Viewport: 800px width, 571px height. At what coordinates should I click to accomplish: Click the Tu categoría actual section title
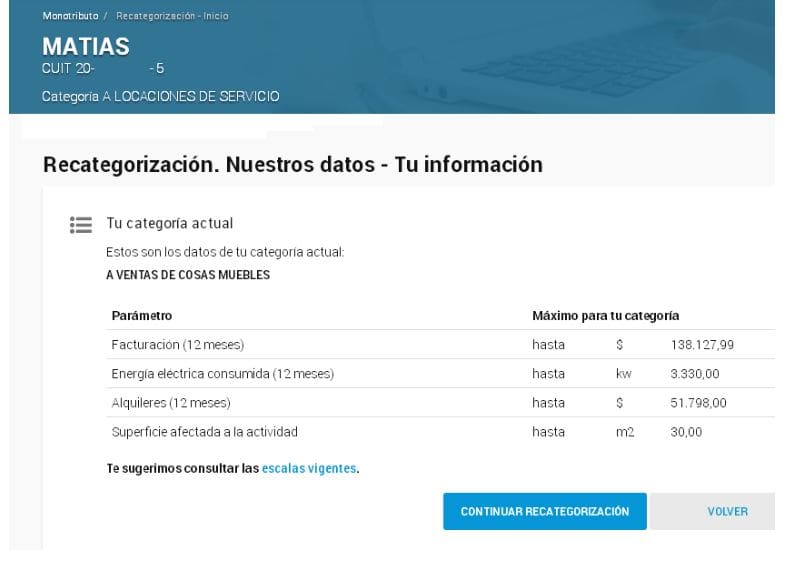(x=169, y=224)
